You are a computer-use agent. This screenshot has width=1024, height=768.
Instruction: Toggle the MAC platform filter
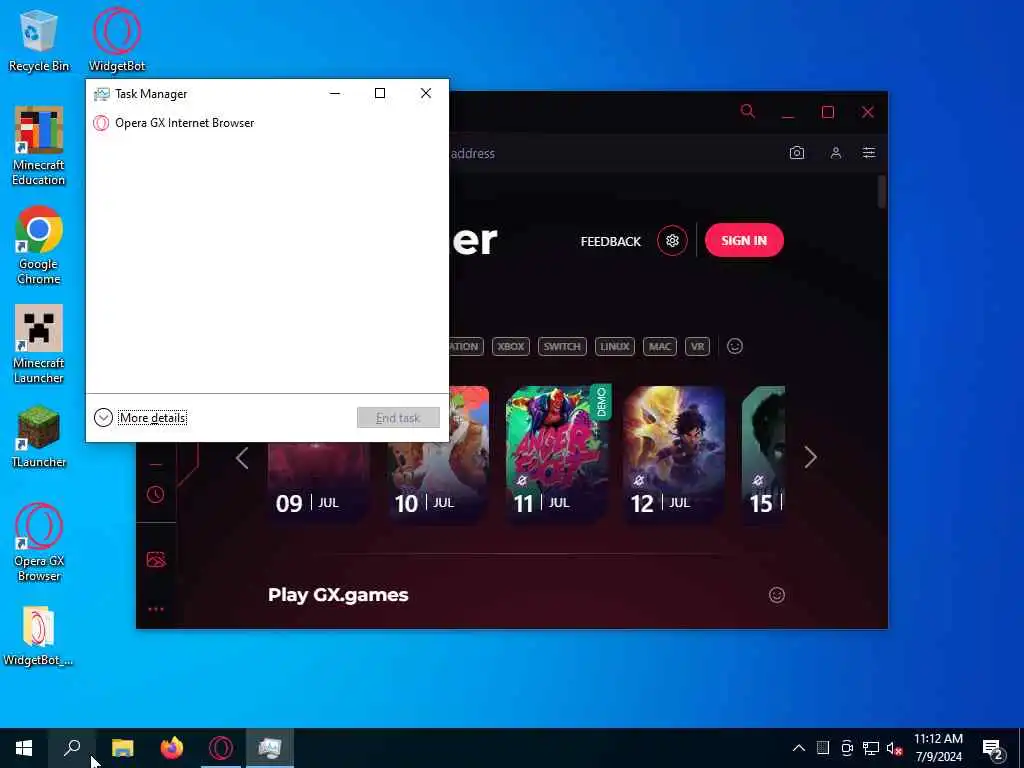pos(660,346)
